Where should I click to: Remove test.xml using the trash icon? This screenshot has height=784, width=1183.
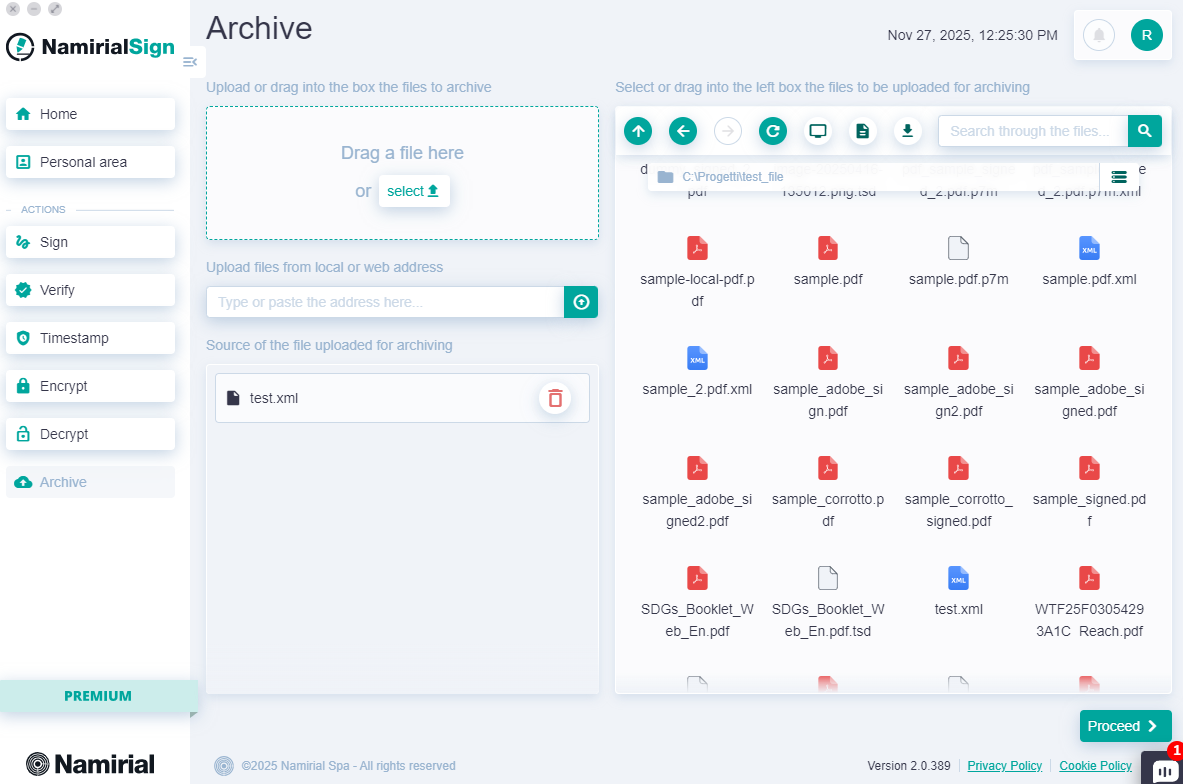(555, 397)
